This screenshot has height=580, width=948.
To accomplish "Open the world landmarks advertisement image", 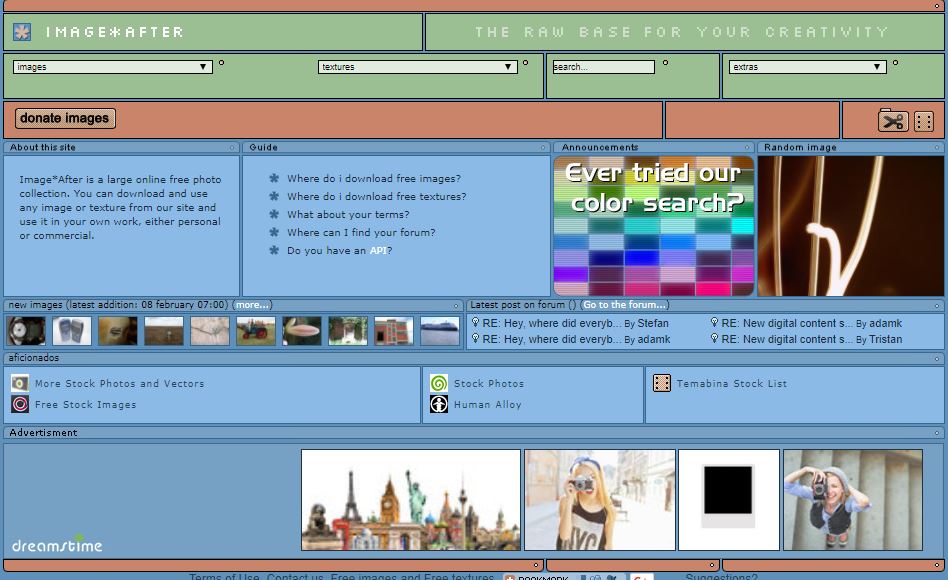I will pos(411,500).
